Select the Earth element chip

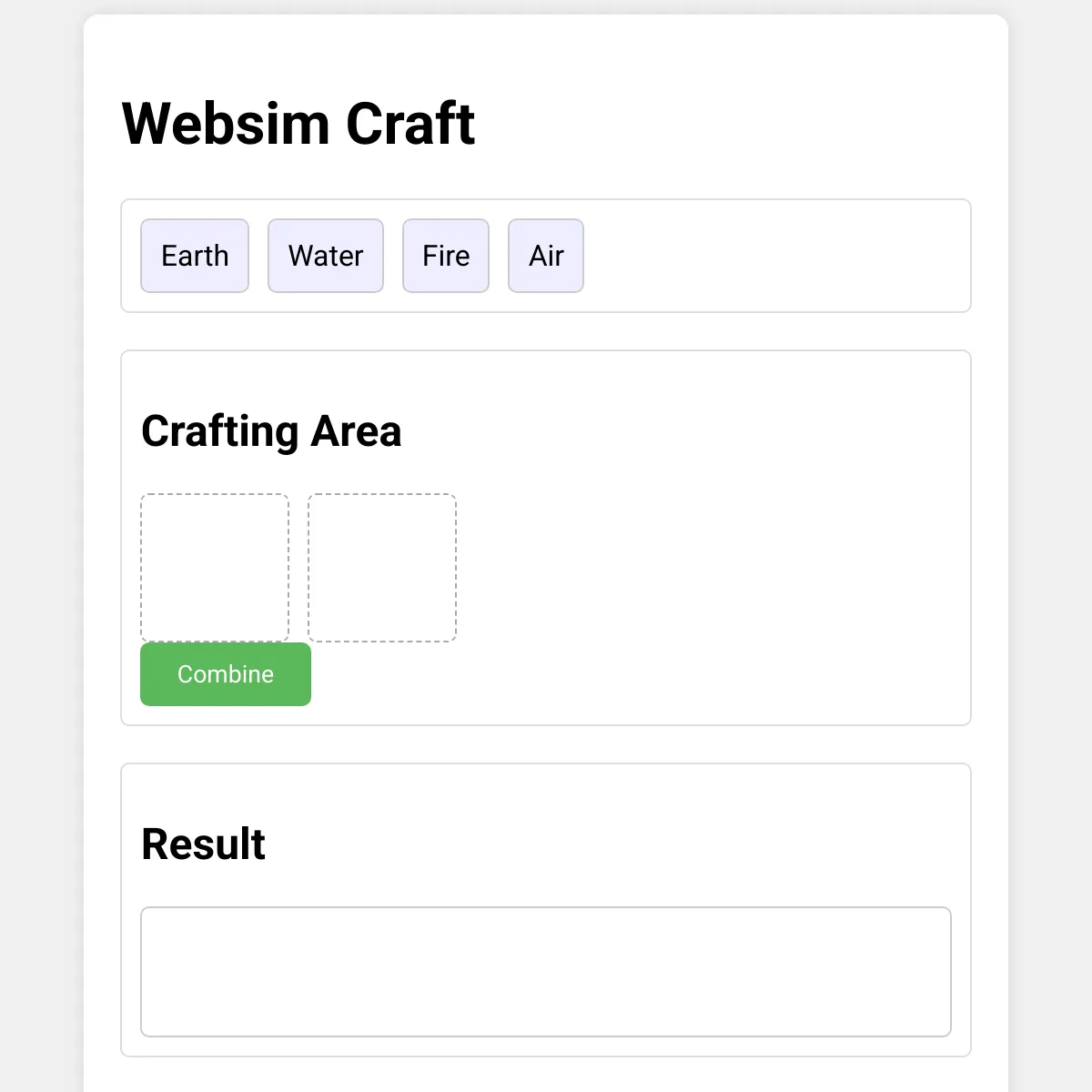(195, 256)
